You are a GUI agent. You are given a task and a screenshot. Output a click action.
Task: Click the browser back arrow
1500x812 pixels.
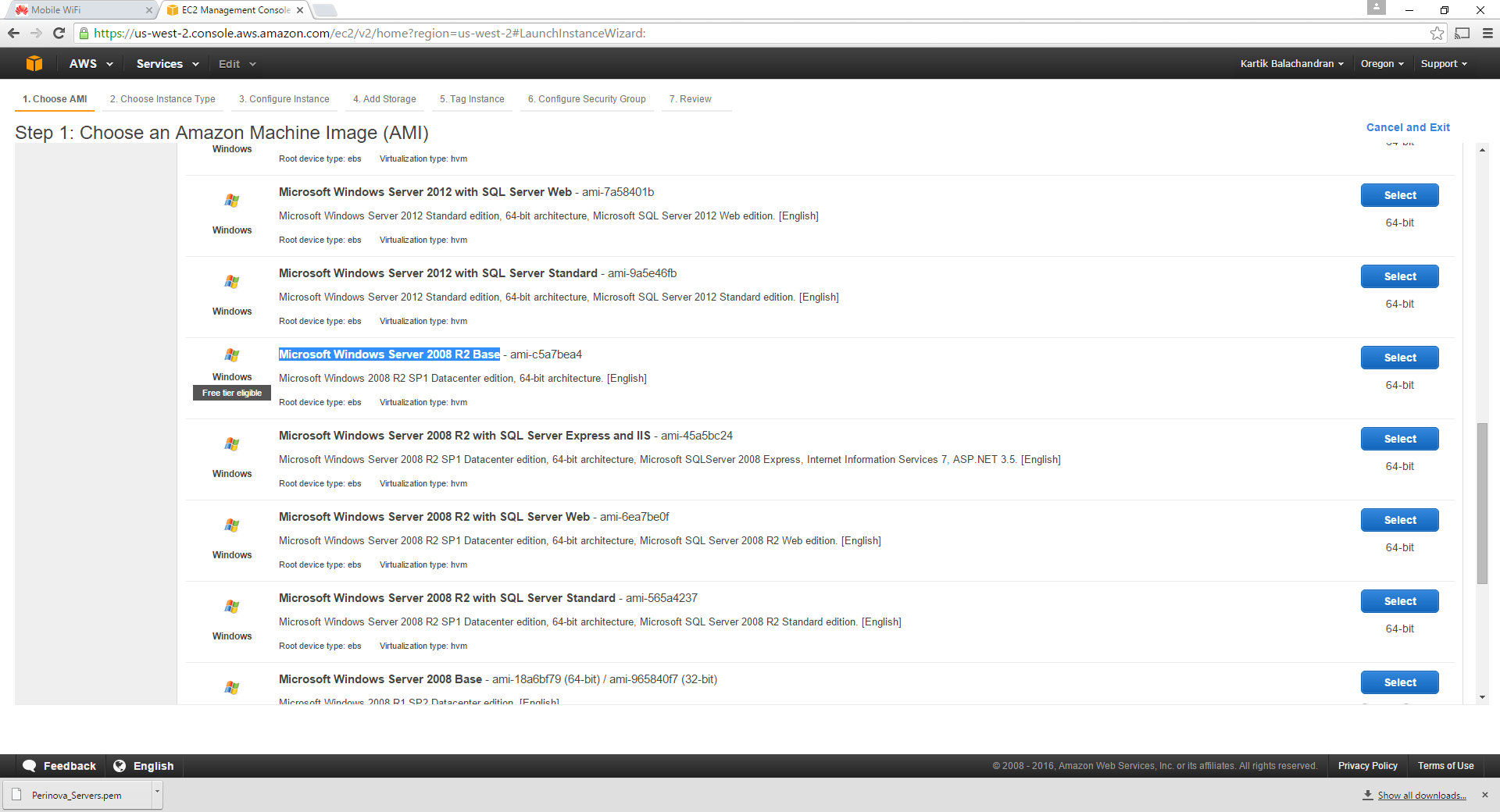point(13,33)
